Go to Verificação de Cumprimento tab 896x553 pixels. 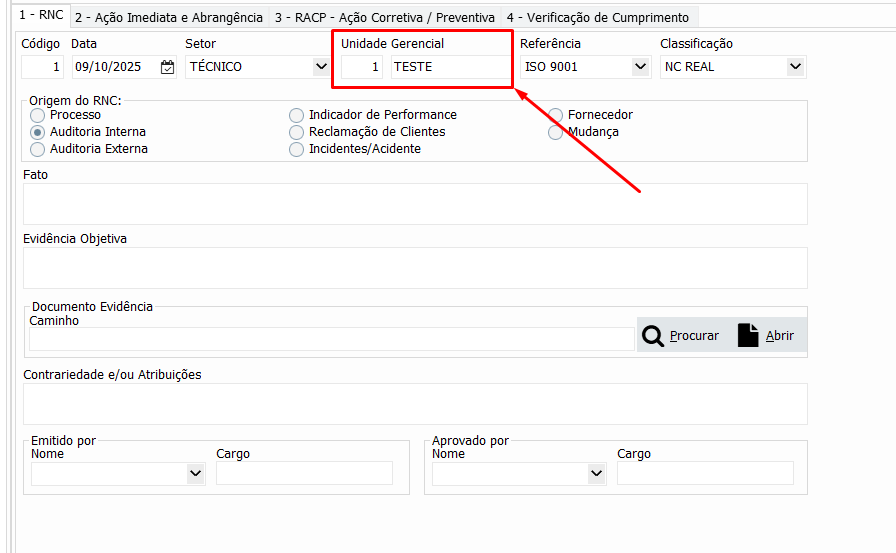click(597, 18)
